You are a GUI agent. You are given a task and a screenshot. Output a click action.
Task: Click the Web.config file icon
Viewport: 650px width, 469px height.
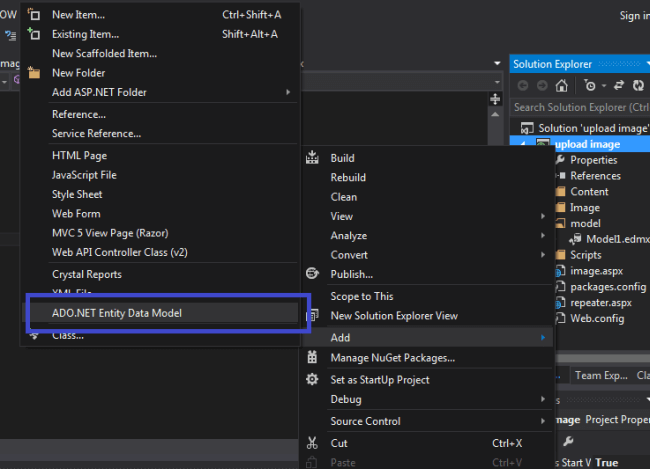(x=560, y=318)
